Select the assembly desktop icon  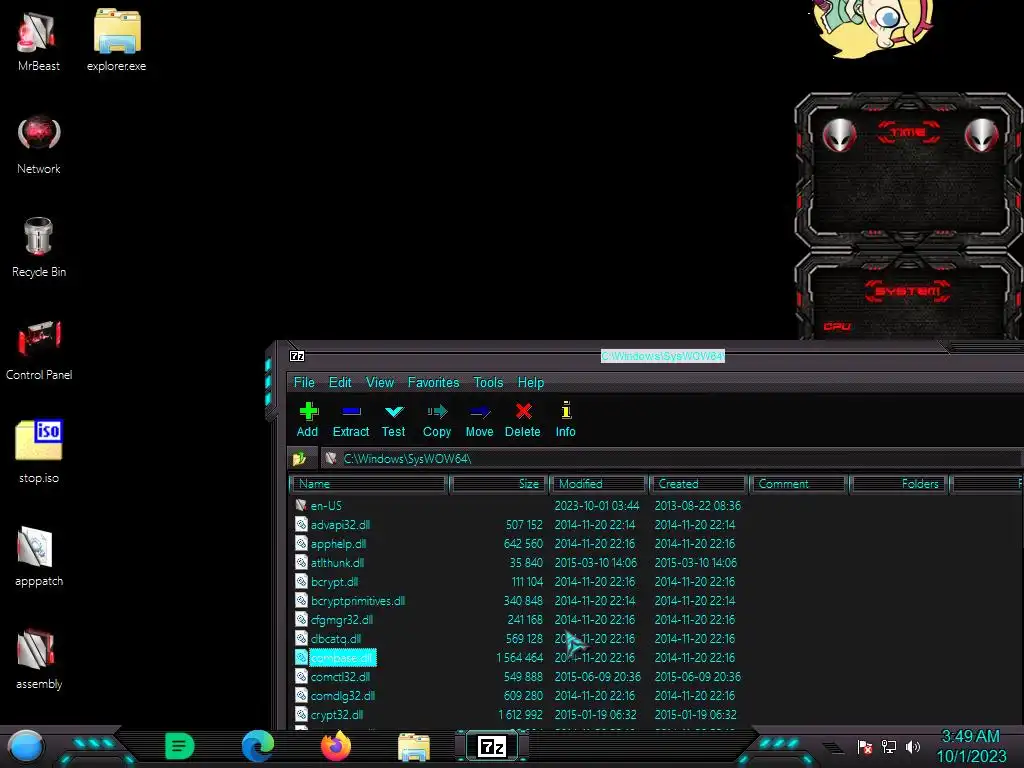[x=39, y=660]
